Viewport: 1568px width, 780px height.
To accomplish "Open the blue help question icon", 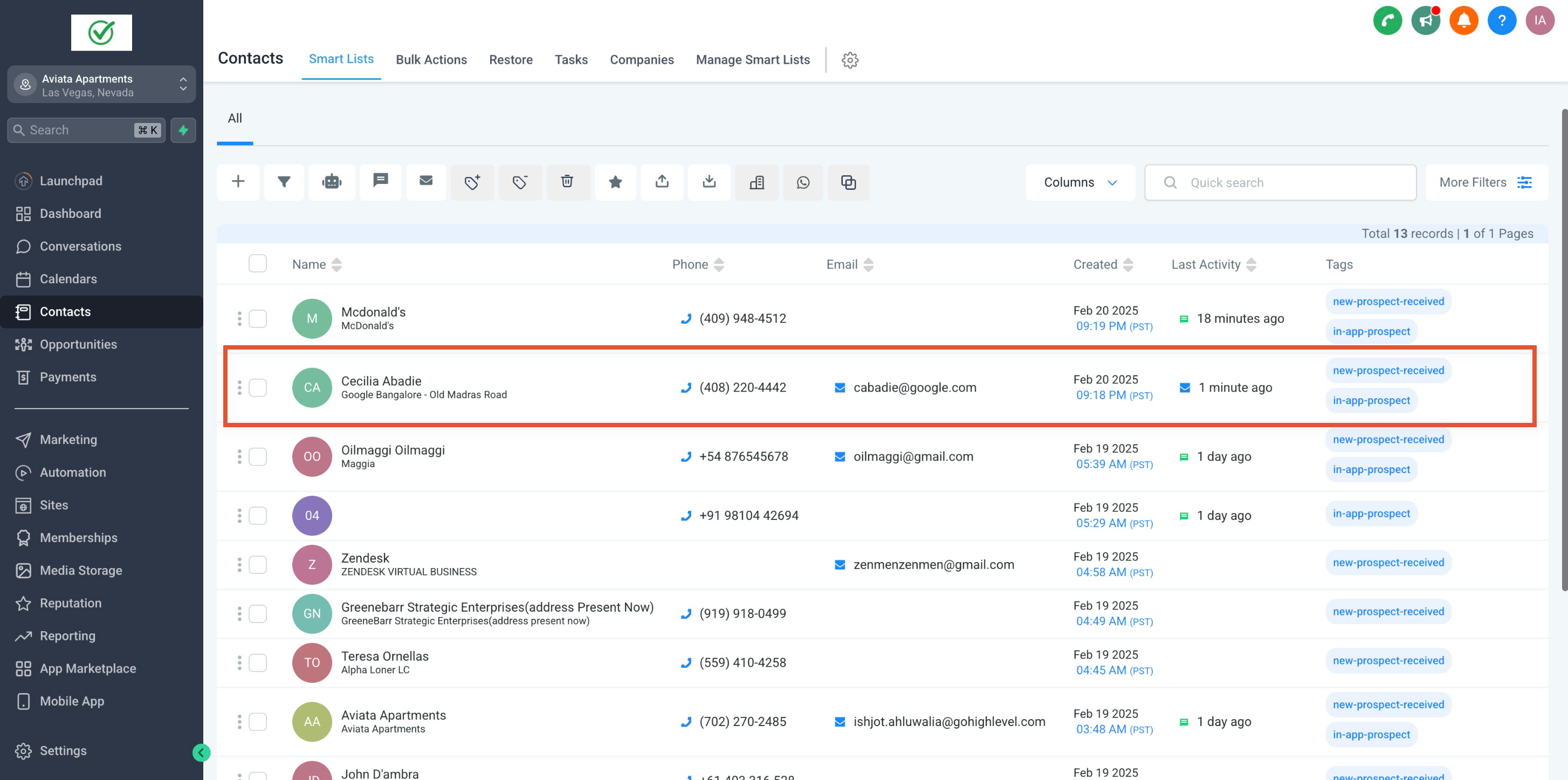I will click(1502, 20).
